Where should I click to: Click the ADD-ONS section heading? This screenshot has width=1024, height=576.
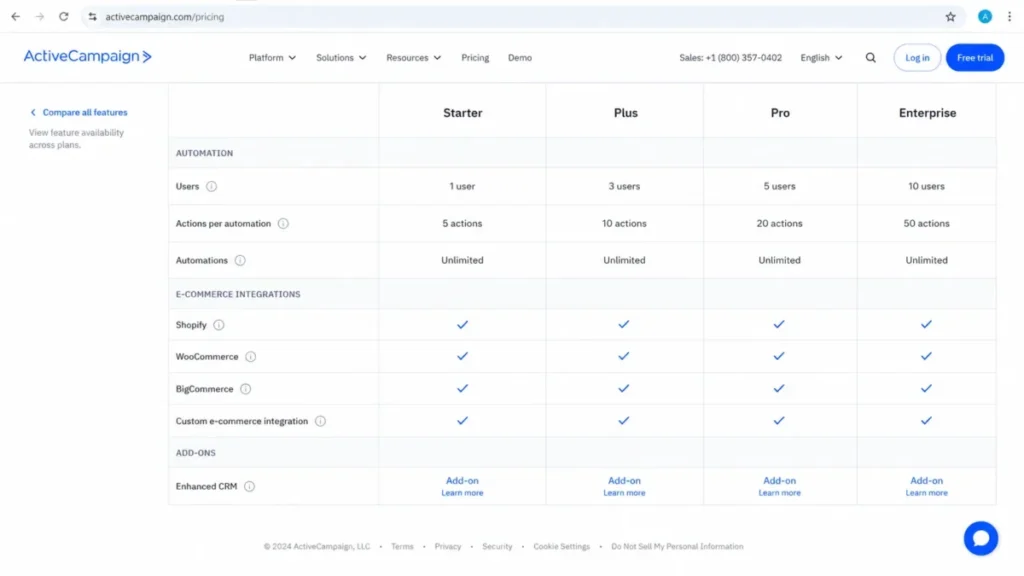tap(195, 453)
